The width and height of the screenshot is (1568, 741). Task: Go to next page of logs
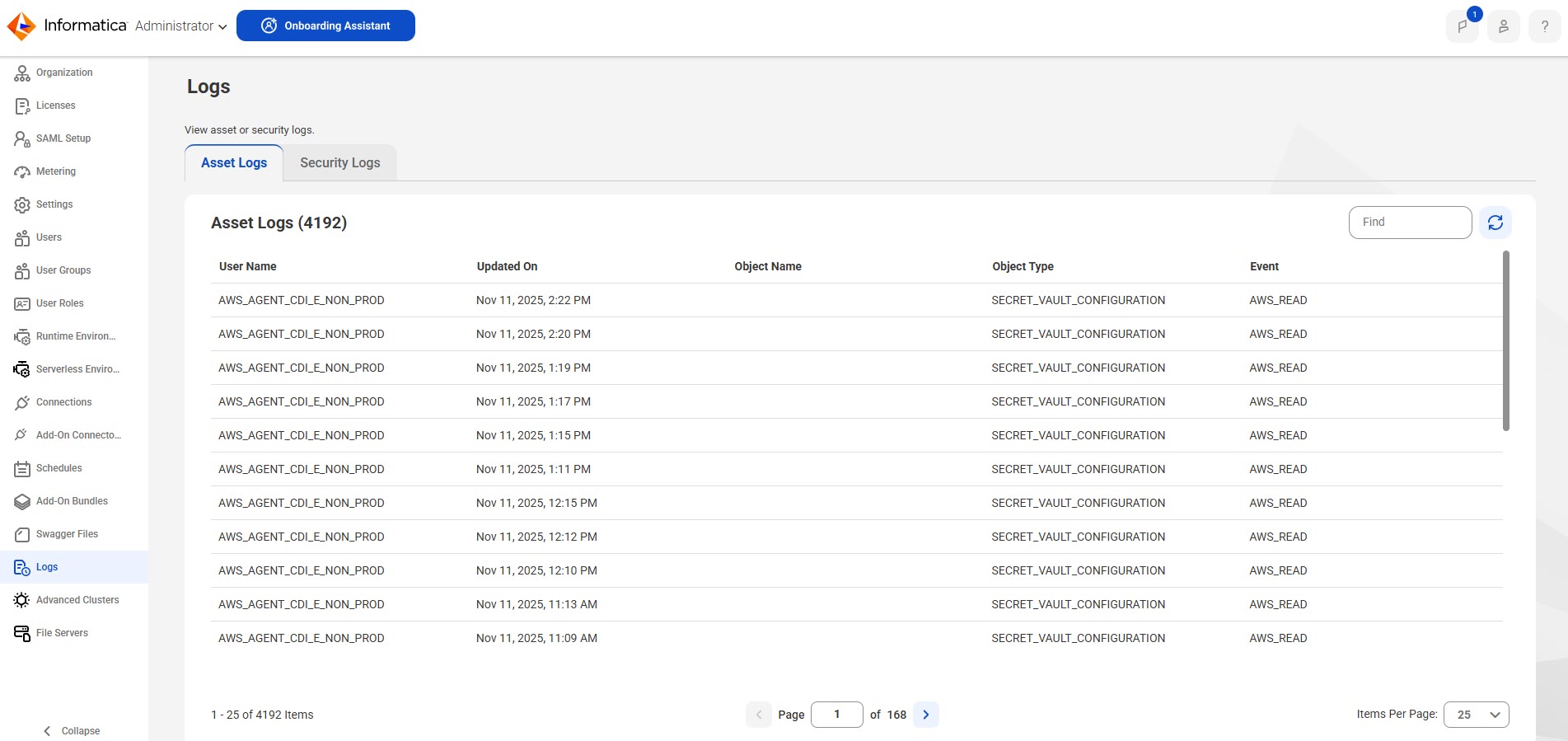click(926, 715)
